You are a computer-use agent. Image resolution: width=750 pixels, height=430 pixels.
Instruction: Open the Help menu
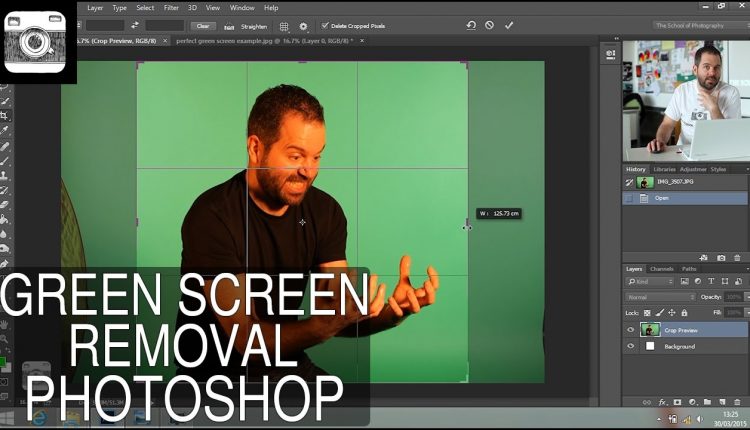[271, 8]
